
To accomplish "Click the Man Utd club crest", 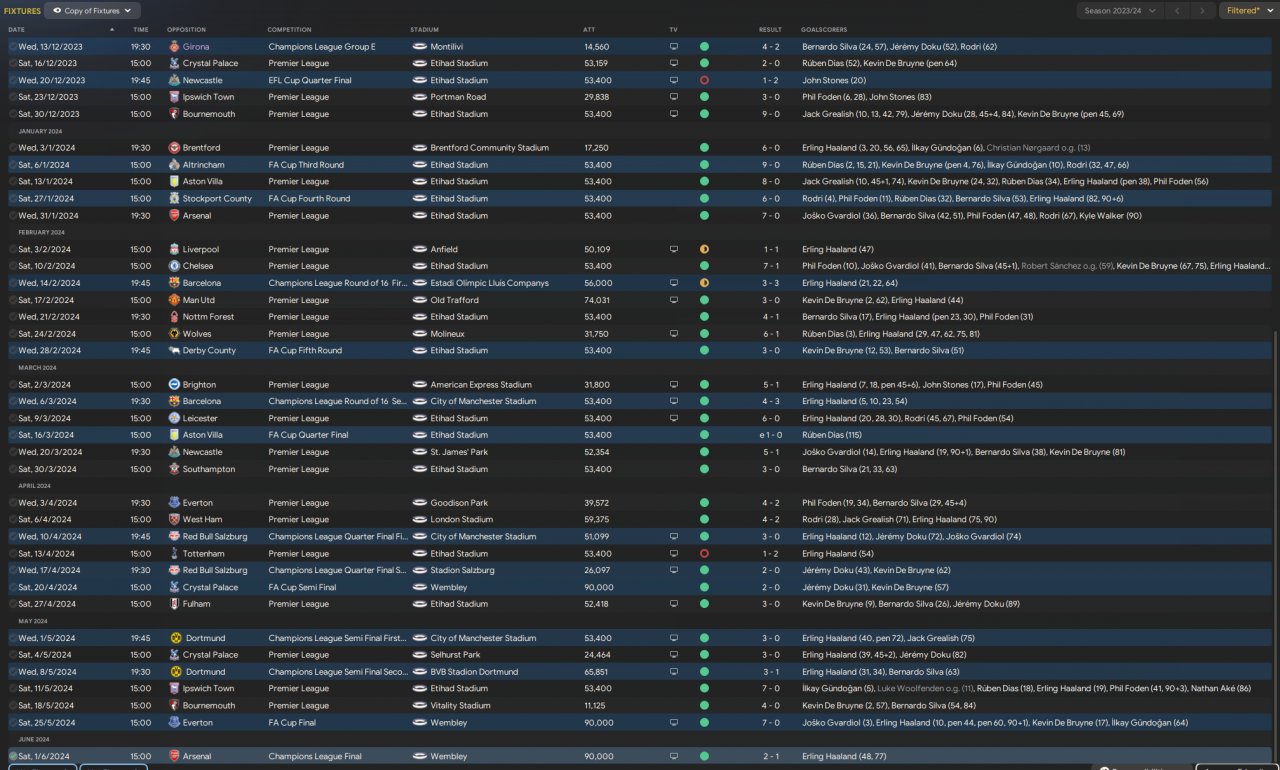I will tap(174, 300).
